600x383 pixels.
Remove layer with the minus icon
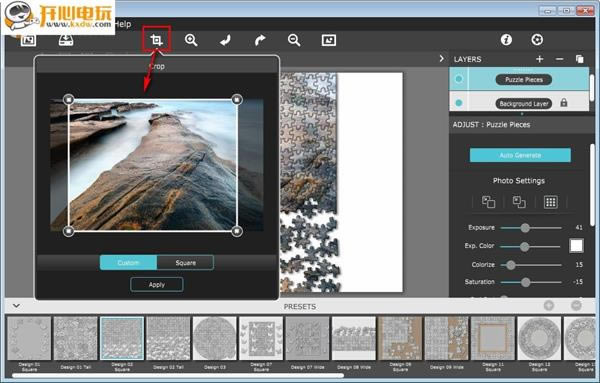[x=559, y=59]
